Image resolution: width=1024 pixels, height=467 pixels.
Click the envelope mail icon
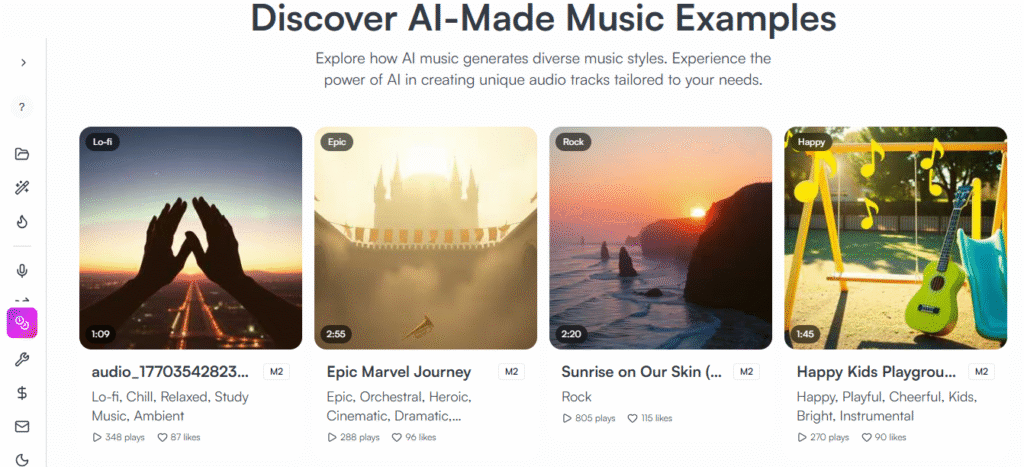click(22, 427)
